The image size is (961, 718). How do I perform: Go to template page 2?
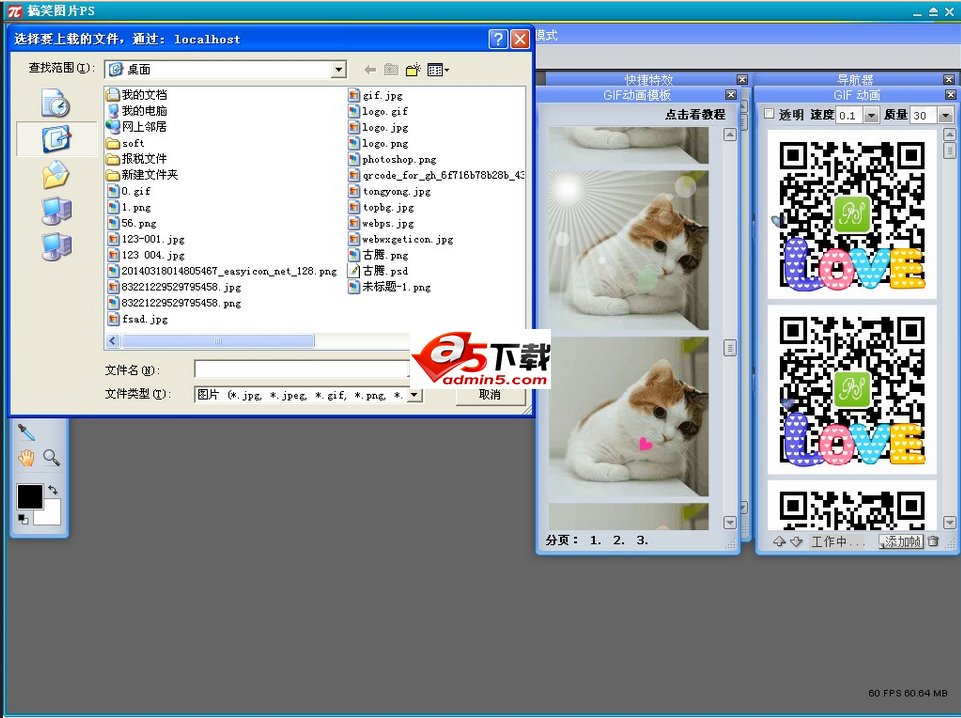(618, 540)
